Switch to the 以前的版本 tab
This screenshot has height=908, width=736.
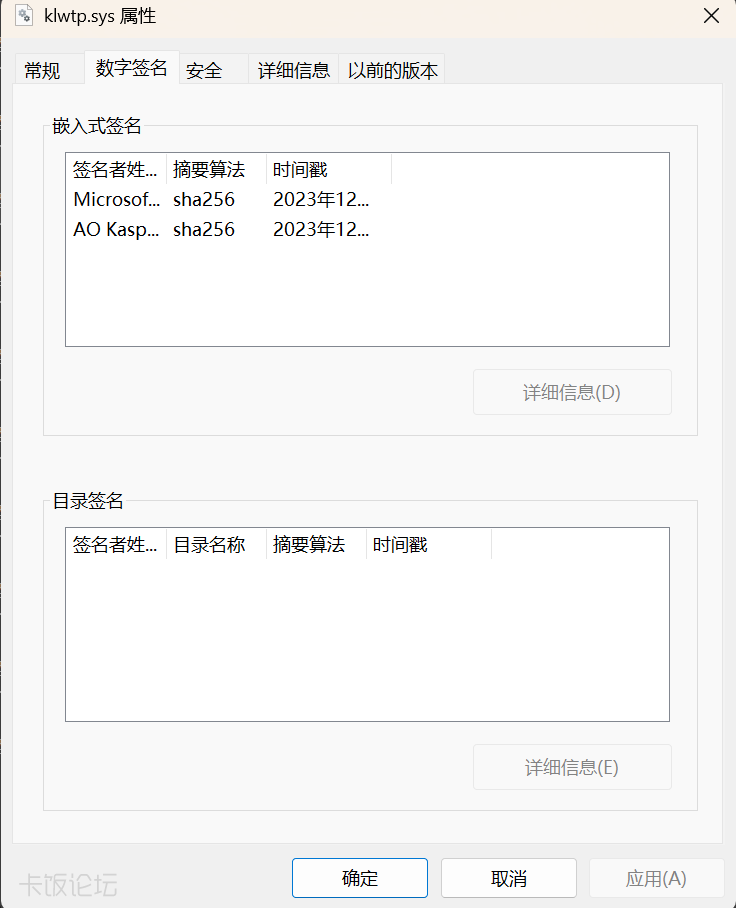(392, 69)
